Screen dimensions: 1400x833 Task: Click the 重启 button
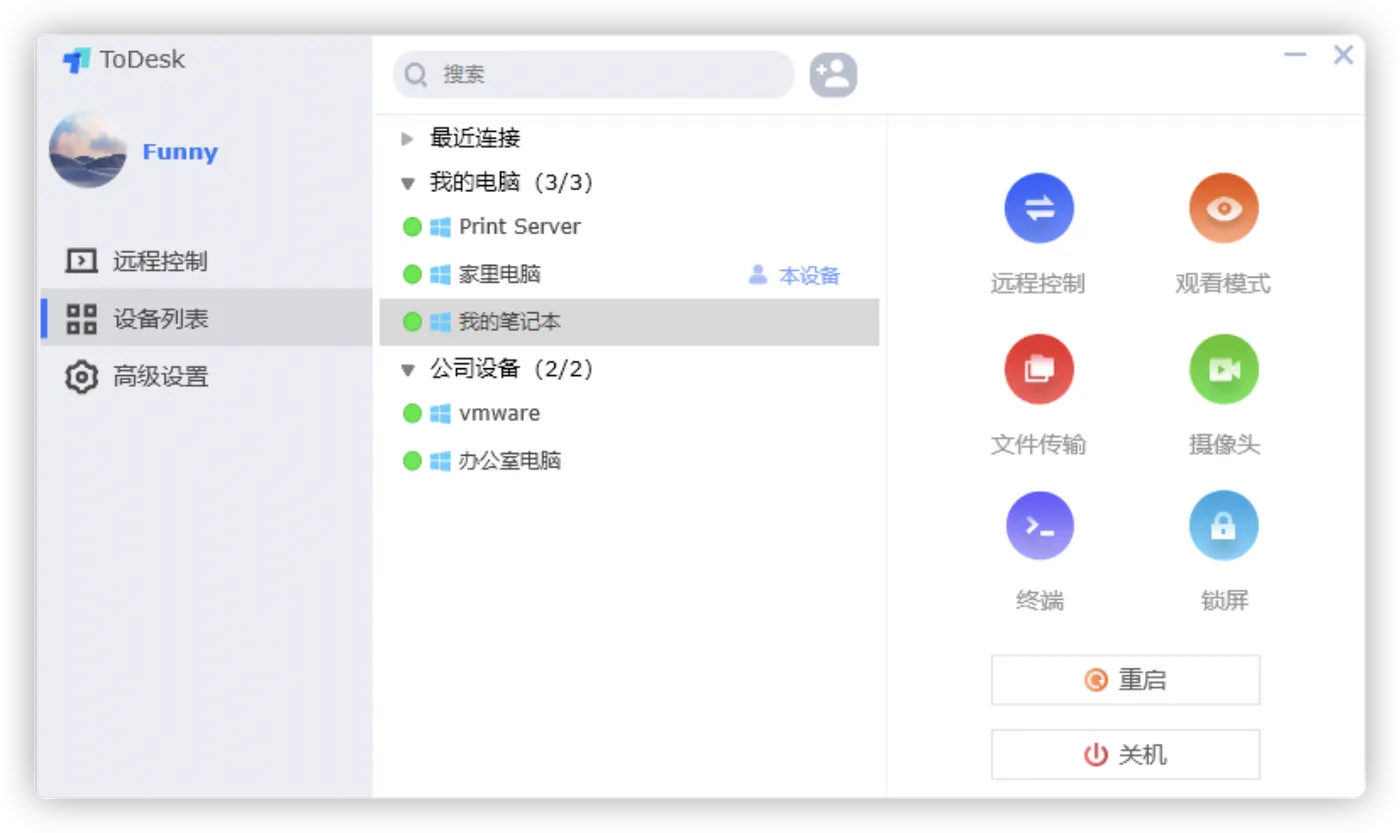pos(1125,680)
